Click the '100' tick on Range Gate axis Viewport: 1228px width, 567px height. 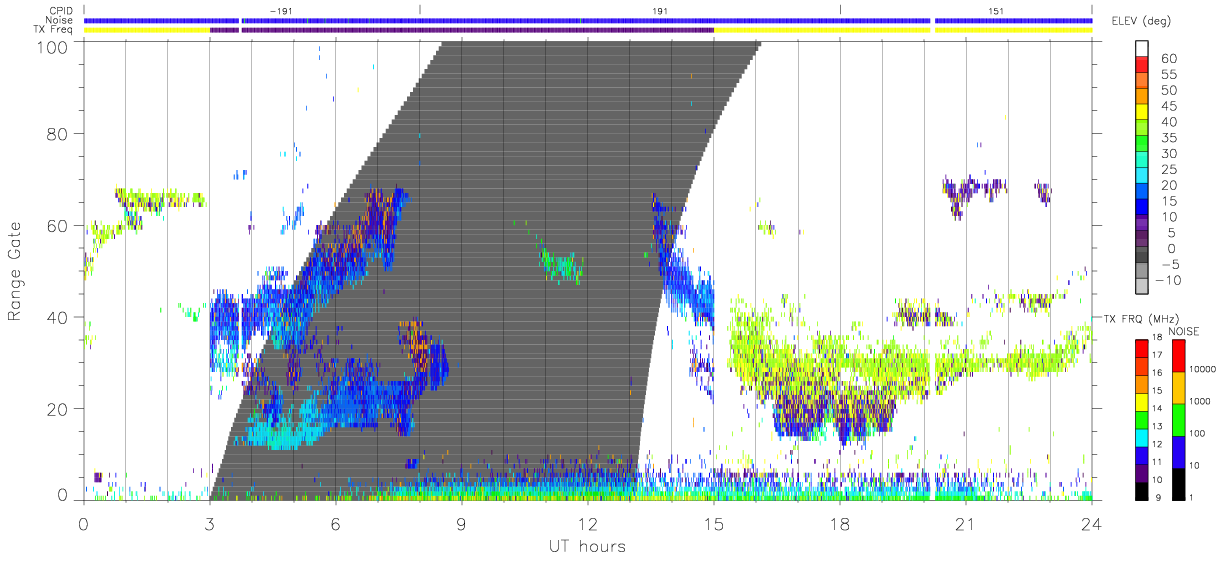[54, 46]
